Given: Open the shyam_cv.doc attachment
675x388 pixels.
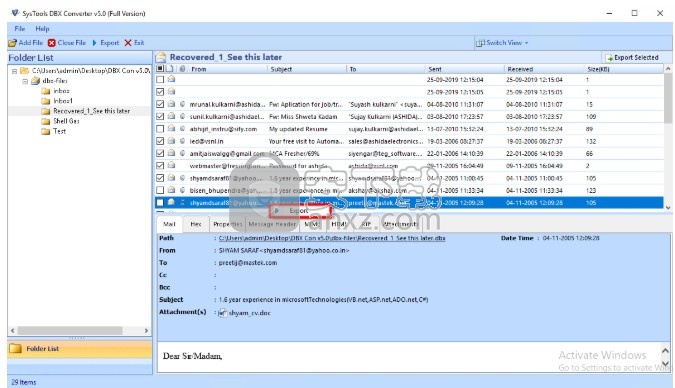Looking at the screenshot, I should point(245,313).
